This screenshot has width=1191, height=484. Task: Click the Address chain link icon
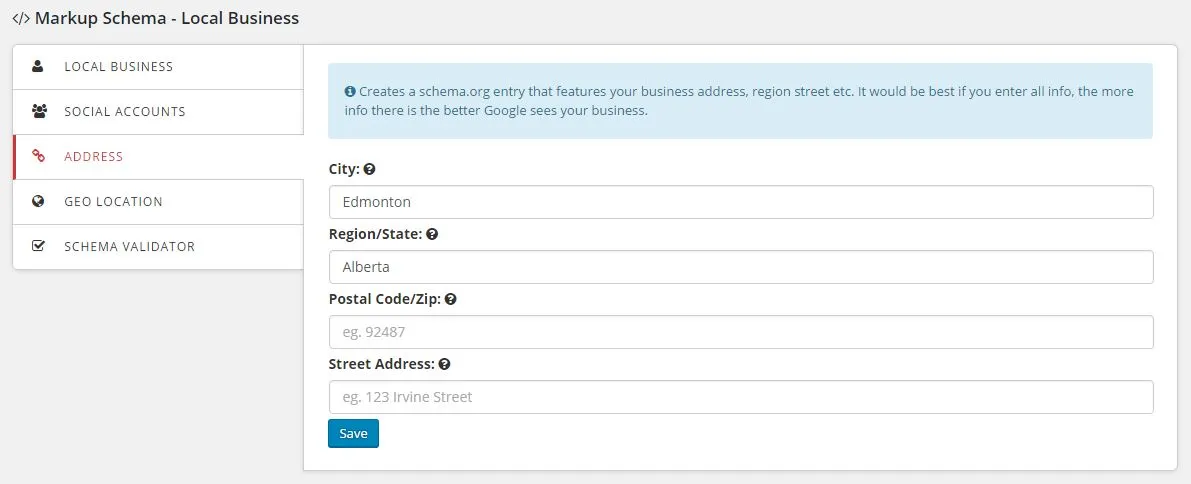[38, 157]
